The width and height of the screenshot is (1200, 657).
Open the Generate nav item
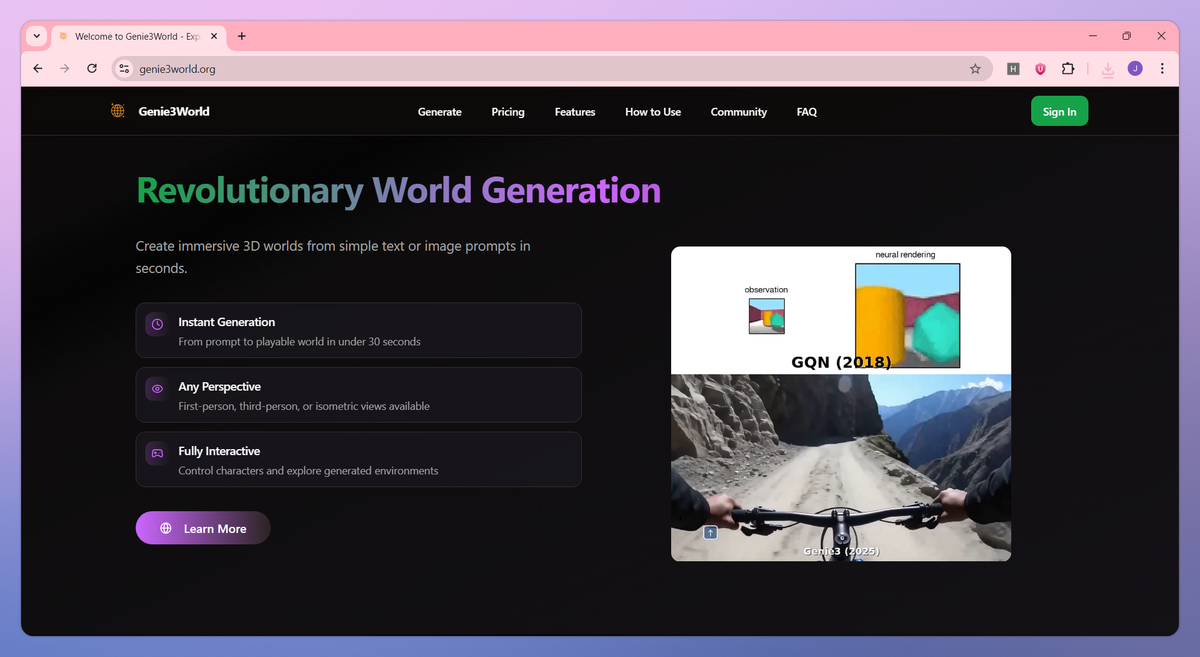coord(440,112)
